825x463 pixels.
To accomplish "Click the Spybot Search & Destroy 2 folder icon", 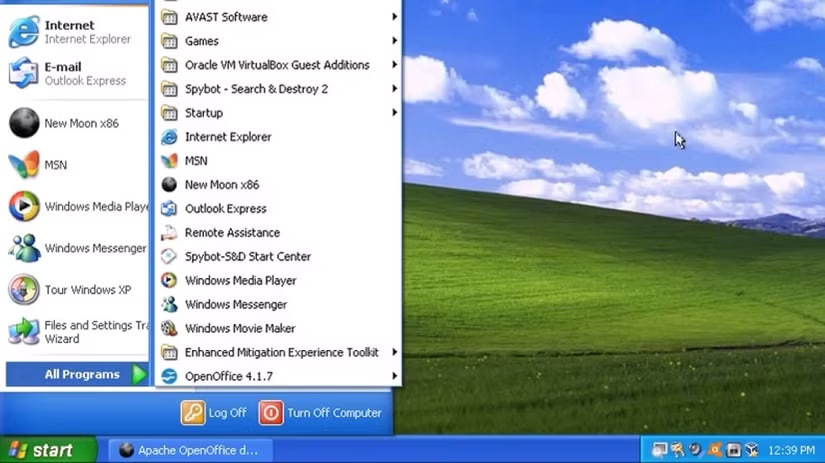I will point(169,89).
